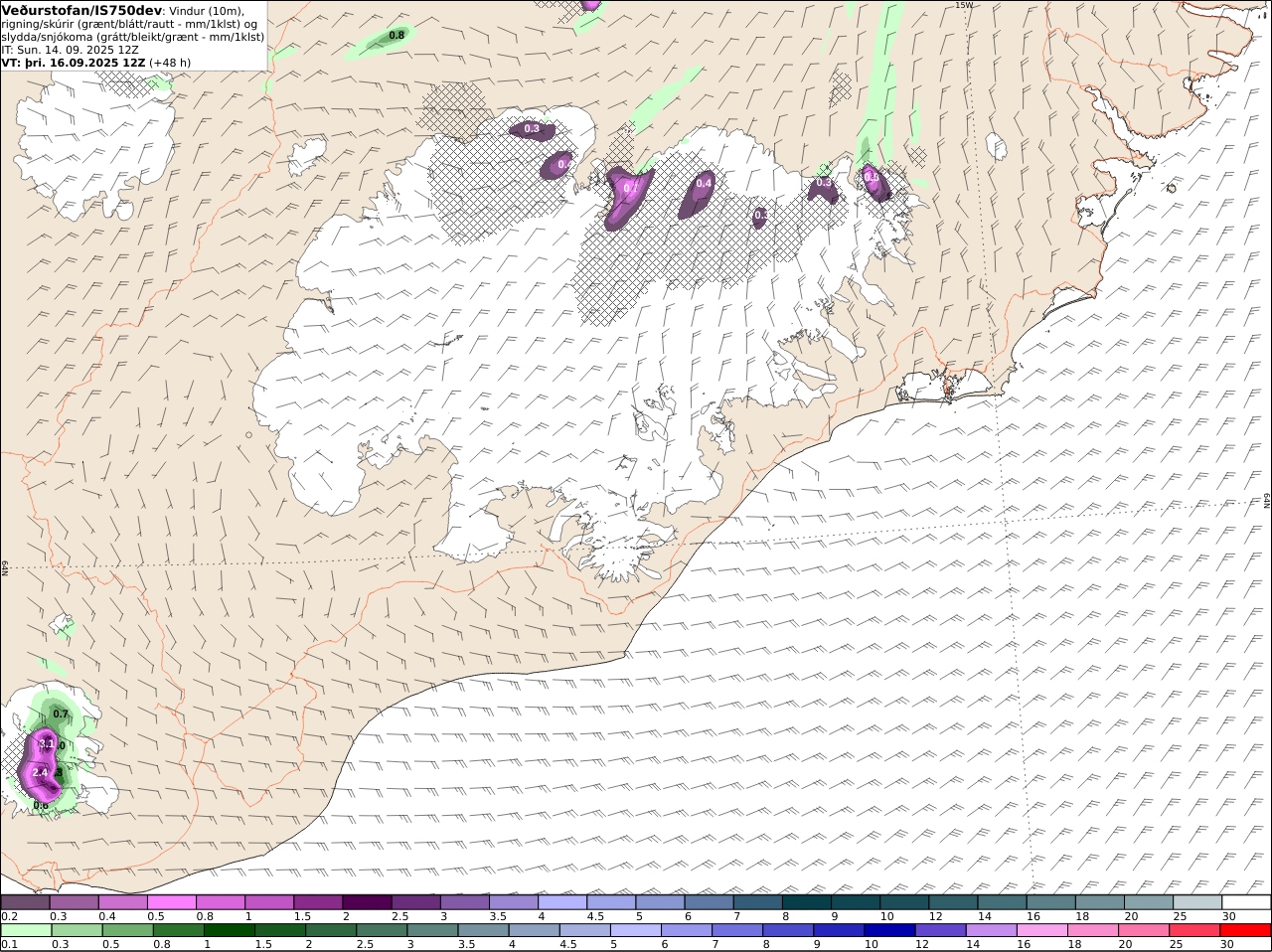1272x952 pixels.
Task: Choose the dark teal snow swatch between 9 and 10
Action: pyautogui.click(x=856, y=902)
